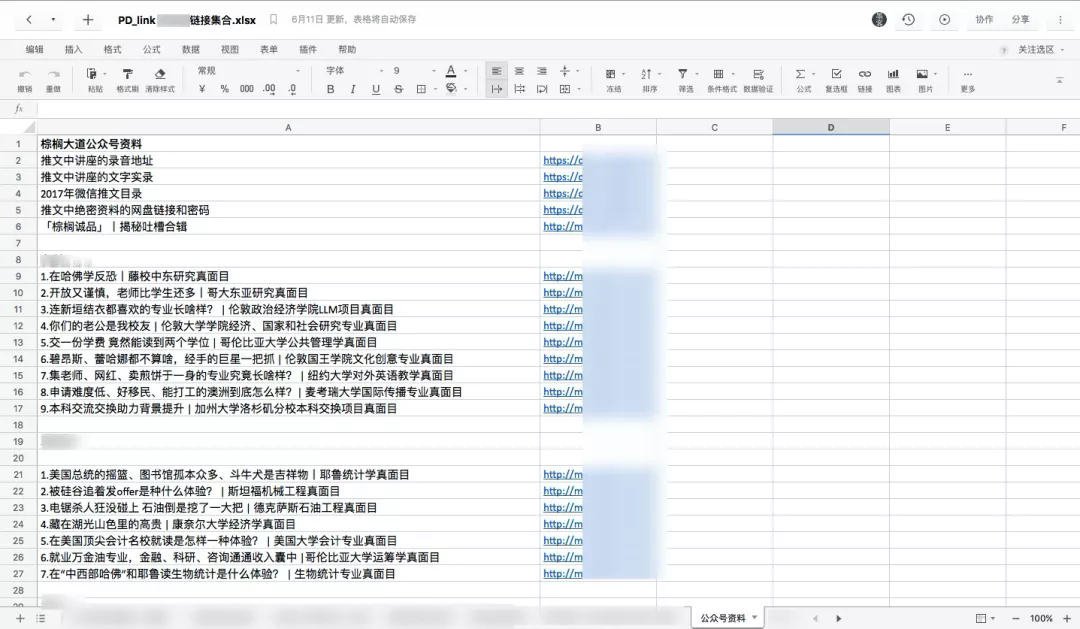Insert a checkbox into the cell
The height and width of the screenshot is (629, 1080).
(835, 74)
